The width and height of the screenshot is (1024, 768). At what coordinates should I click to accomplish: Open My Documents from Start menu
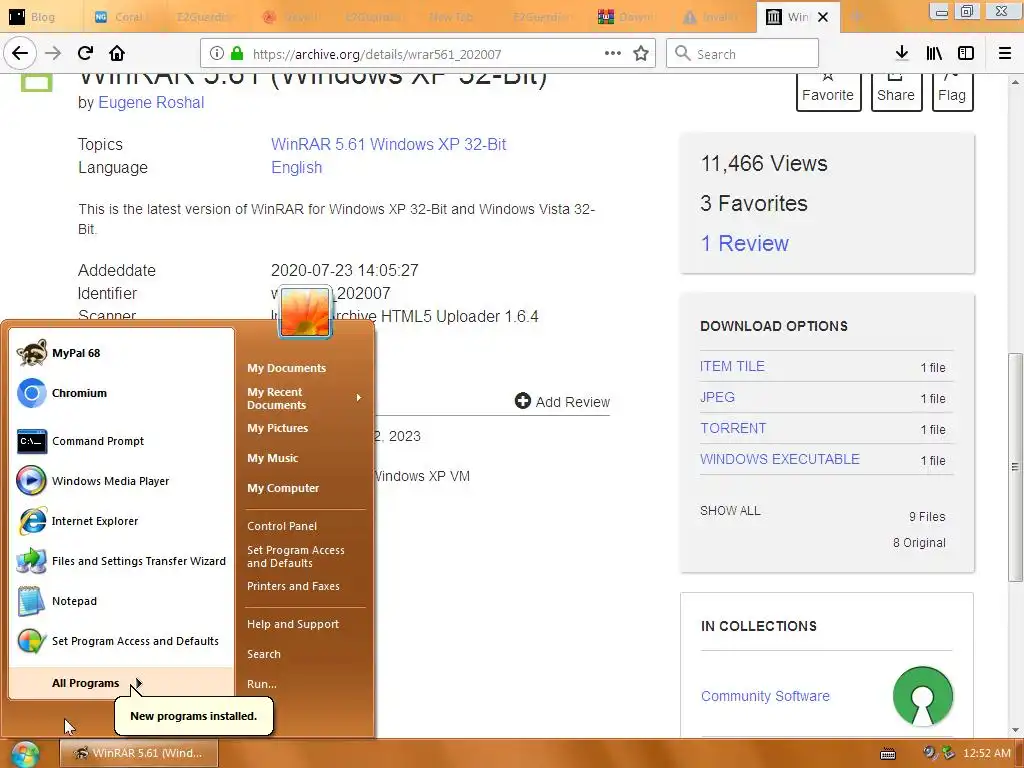coord(287,368)
